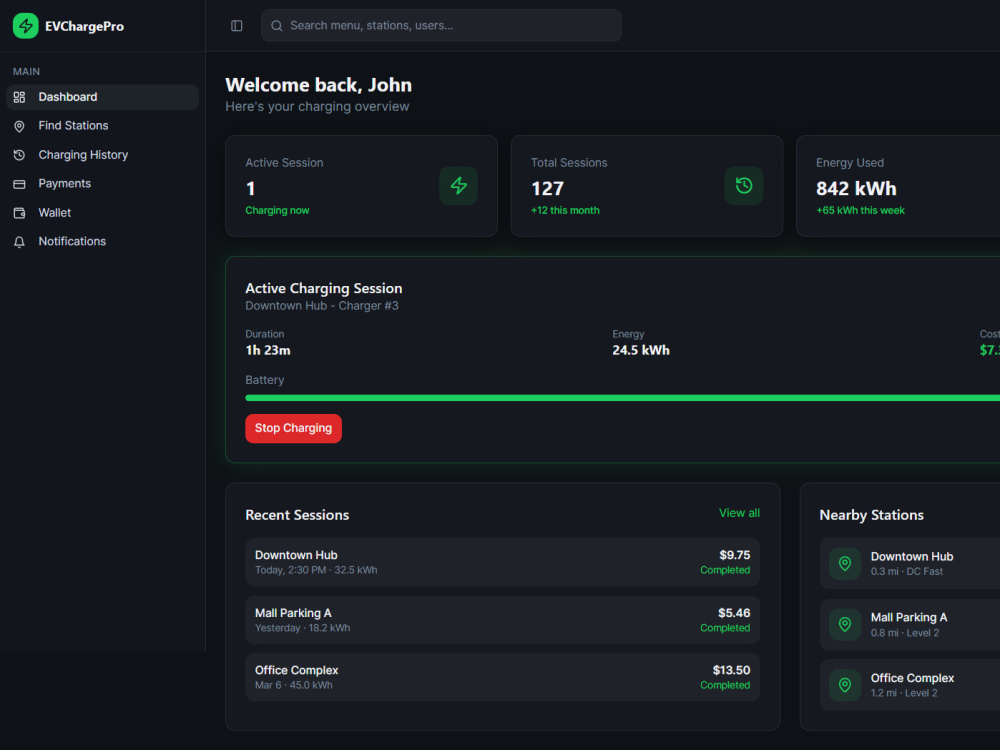Click the 1.2 mi · Level 2 station detail
Image resolution: width=1000 pixels, height=750 pixels.
pos(904,693)
